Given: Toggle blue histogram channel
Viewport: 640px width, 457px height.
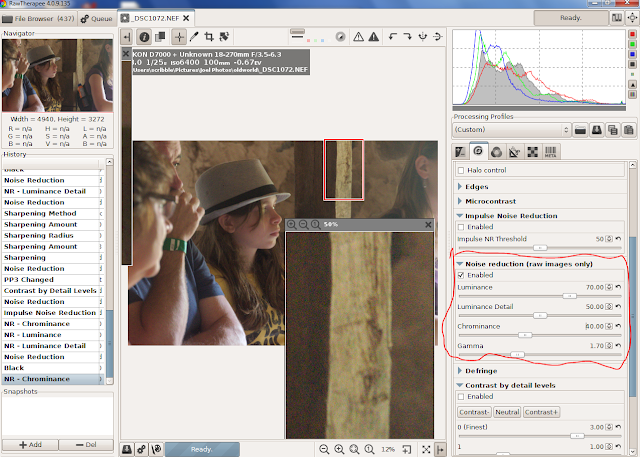Looking at the screenshot, I should (632, 54).
